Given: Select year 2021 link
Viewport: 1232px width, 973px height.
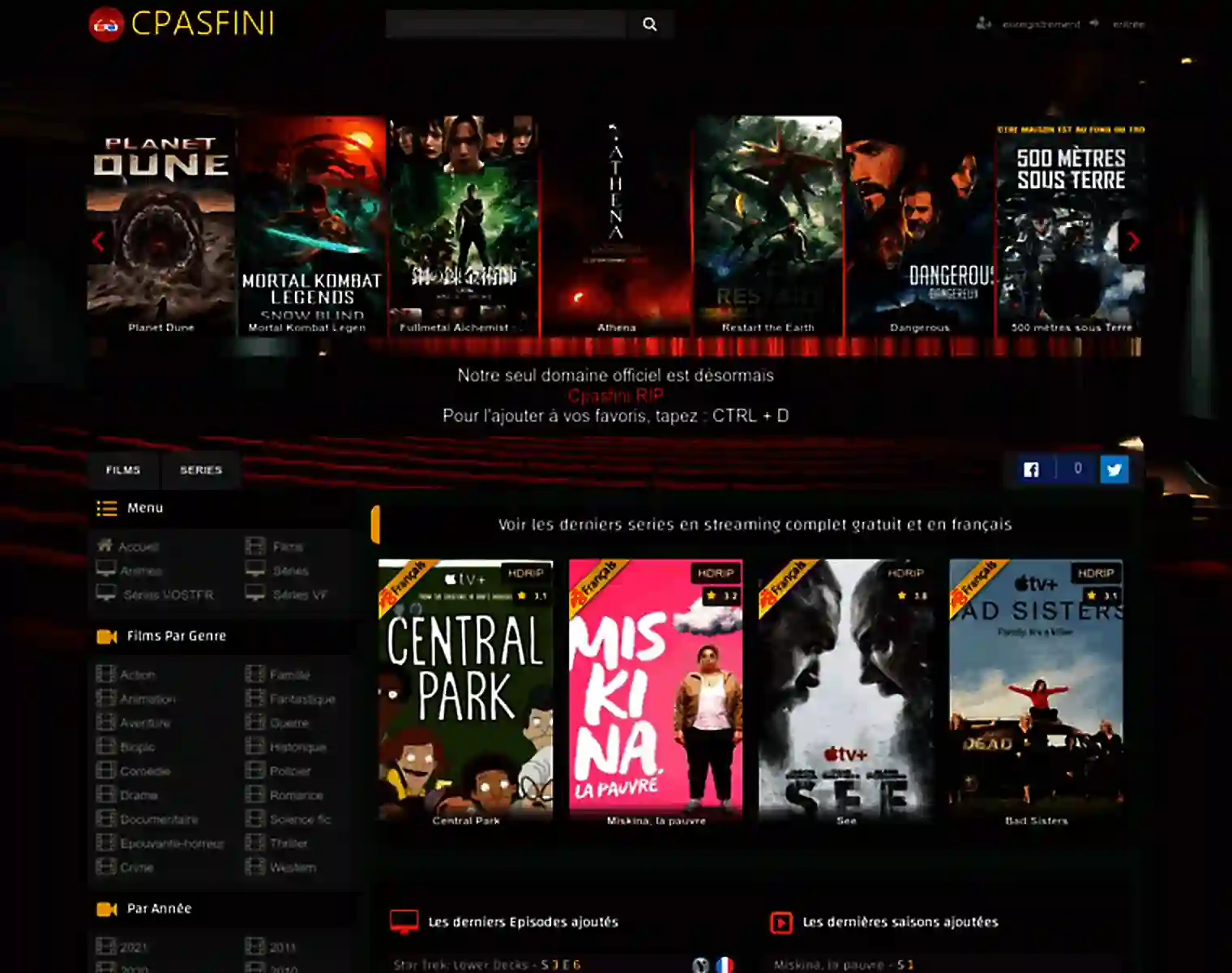Looking at the screenshot, I should 134,947.
